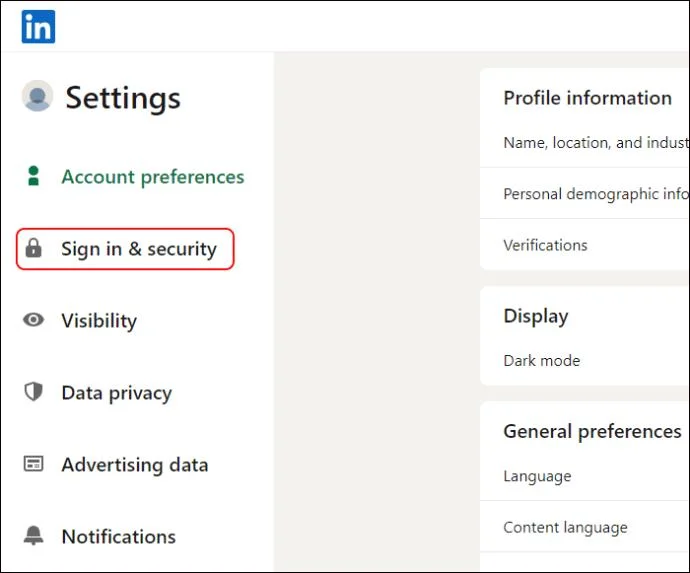Open the Language preference row
The height and width of the screenshot is (573, 690).
coord(585,476)
